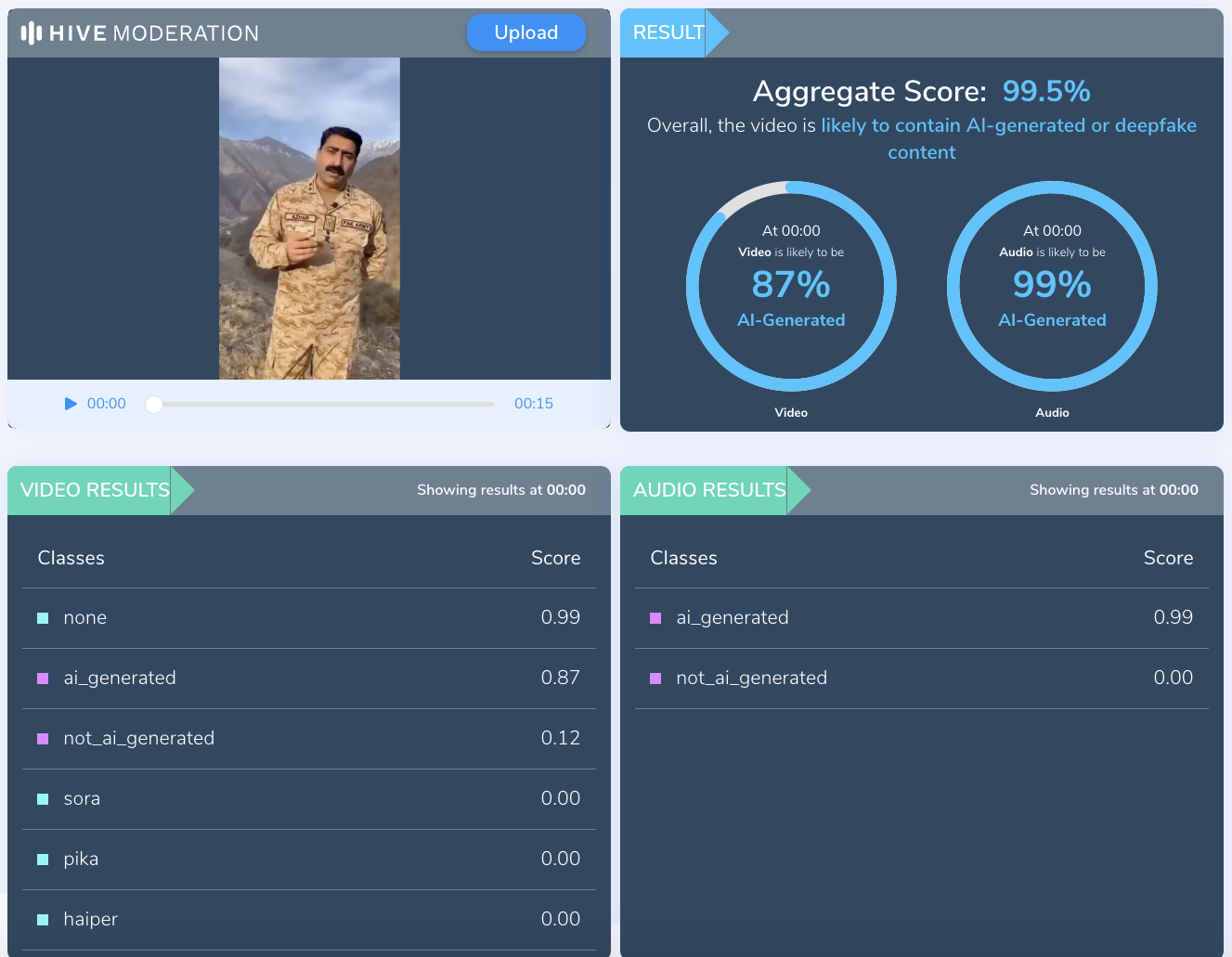The width and height of the screenshot is (1232, 957).
Task: Click the Hive Moderation logo icon
Action: tap(32, 33)
